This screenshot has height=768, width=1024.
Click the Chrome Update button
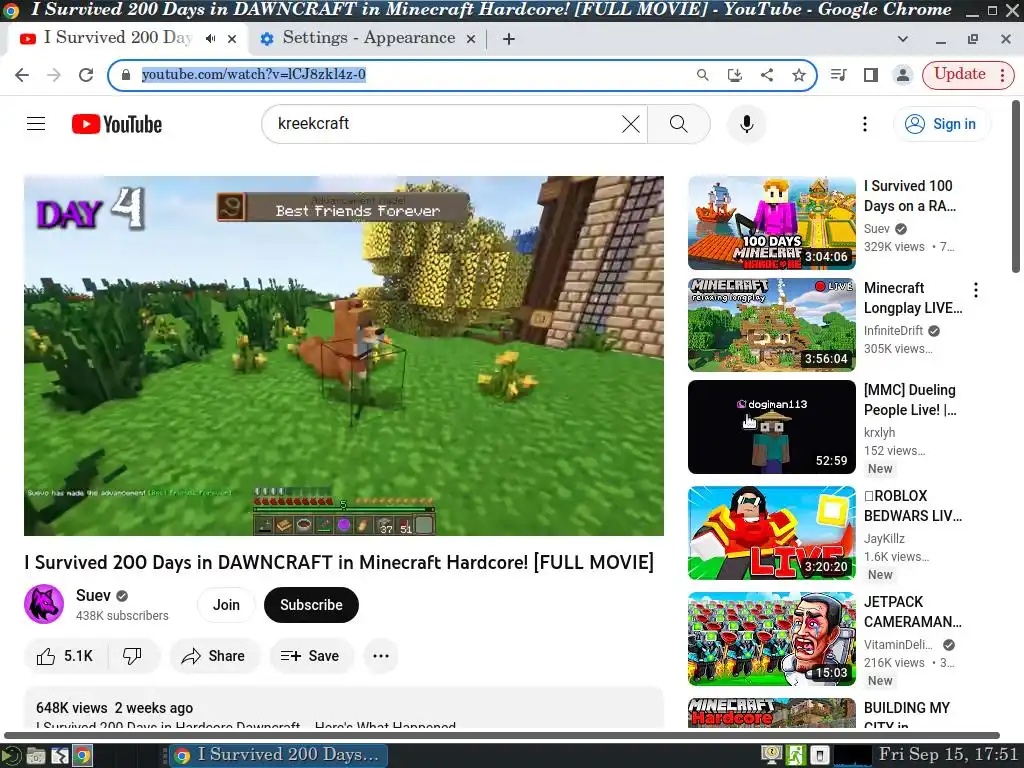(x=959, y=74)
